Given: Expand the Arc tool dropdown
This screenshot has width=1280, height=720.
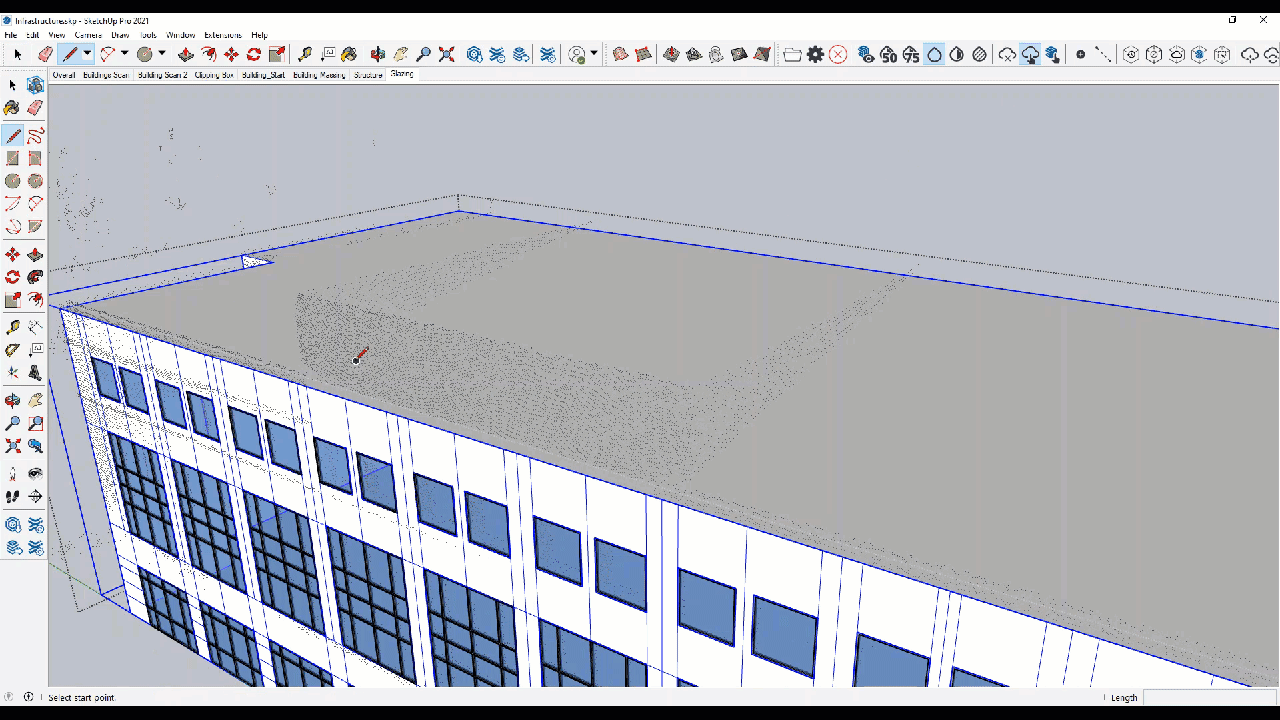Looking at the screenshot, I should [x=123, y=55].
